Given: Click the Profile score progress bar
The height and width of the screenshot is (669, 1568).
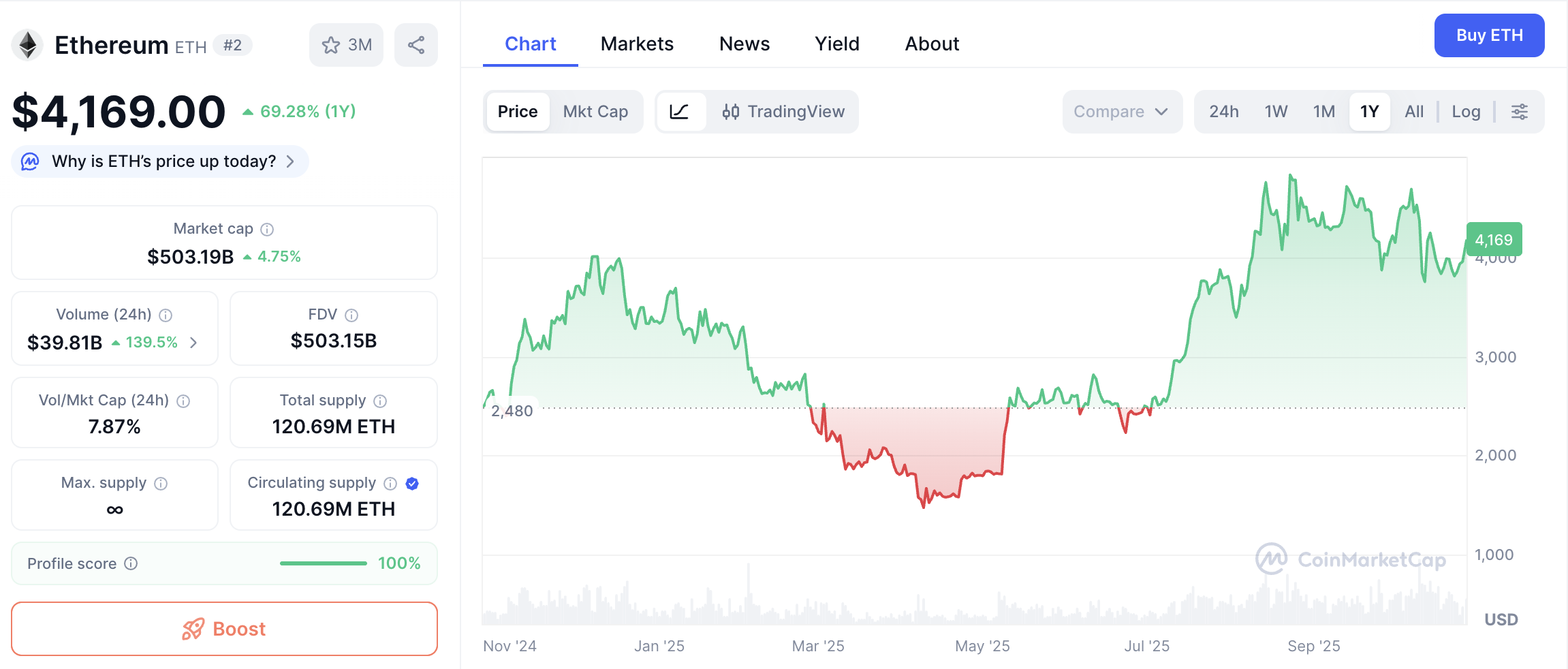Looking at the screenshot, I should point(324,563).
